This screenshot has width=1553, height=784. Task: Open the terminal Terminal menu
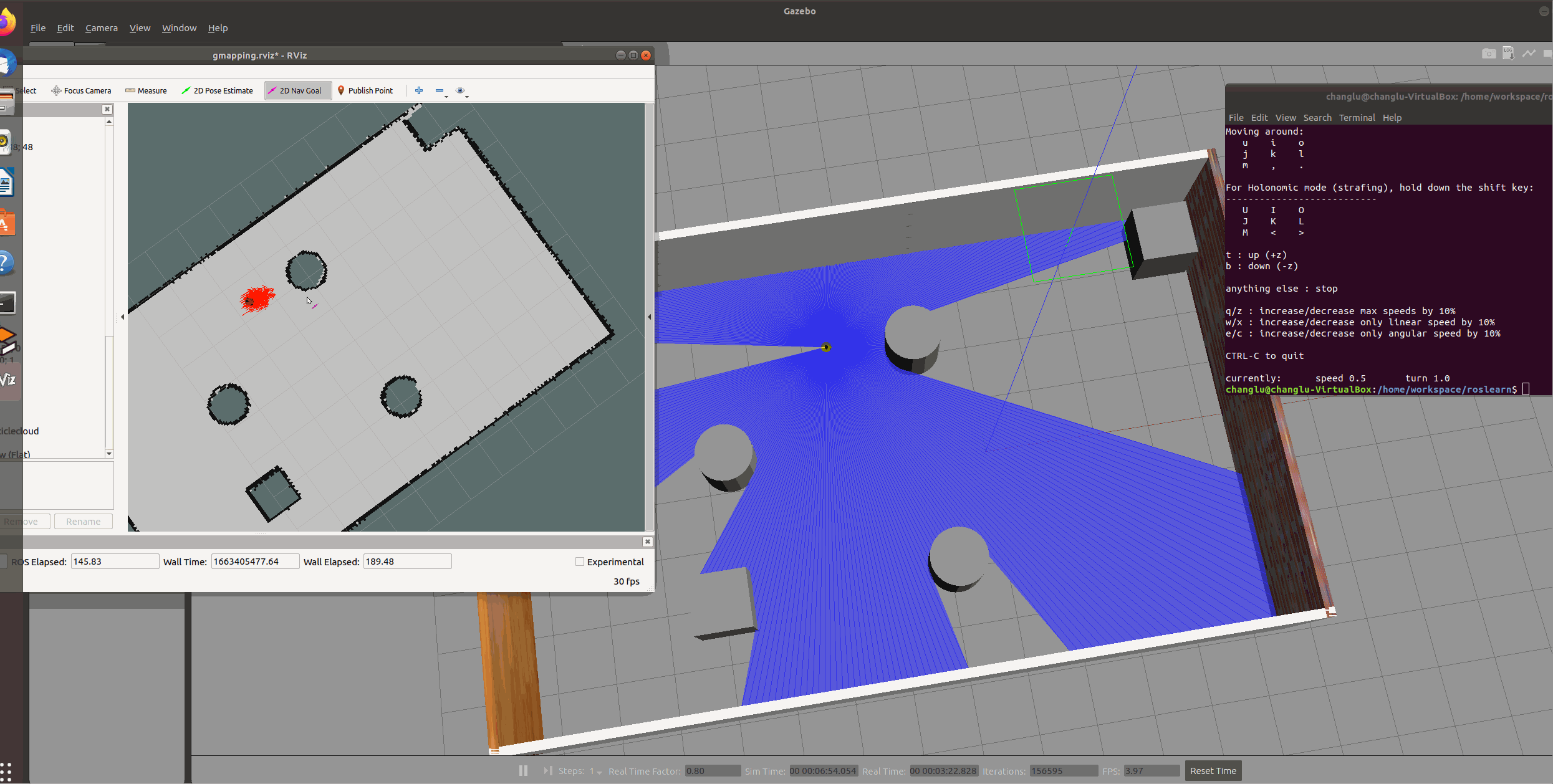pos(1357,118)
